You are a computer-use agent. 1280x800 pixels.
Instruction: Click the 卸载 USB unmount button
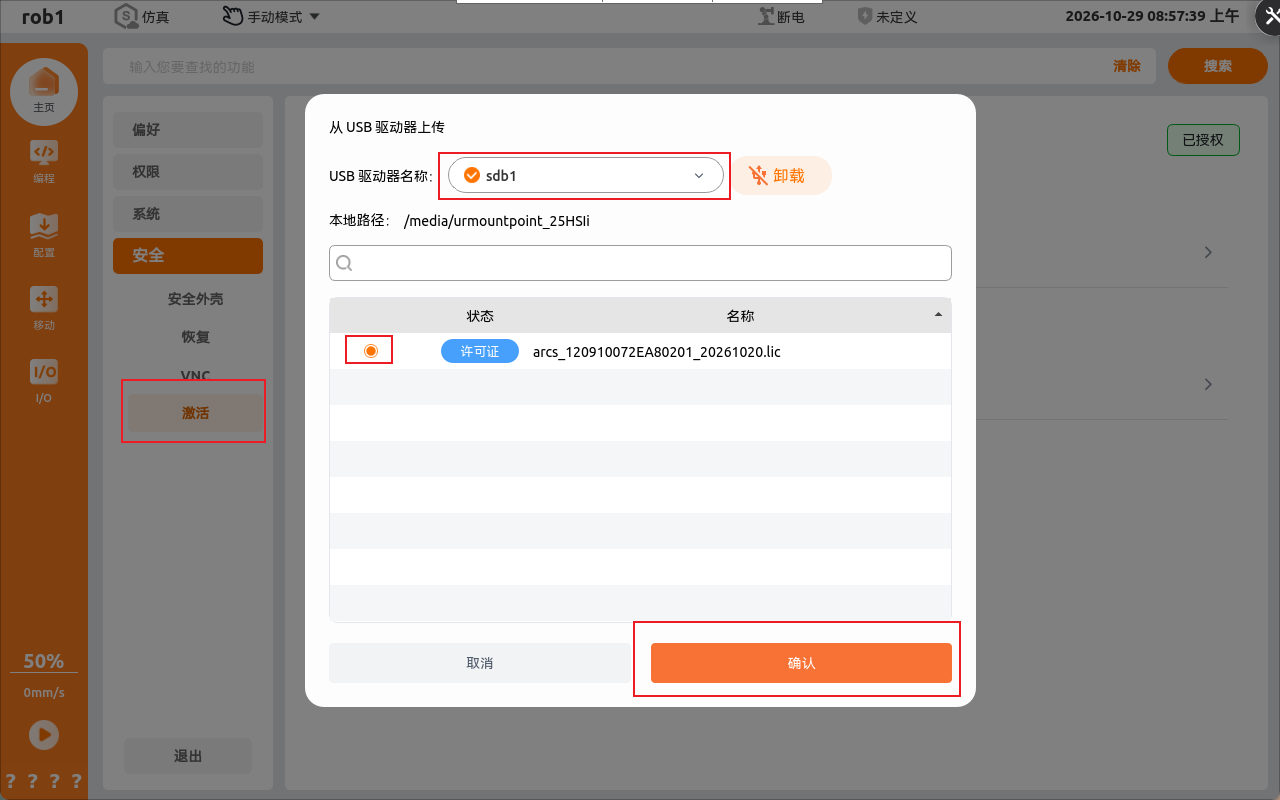pos(782,175)
